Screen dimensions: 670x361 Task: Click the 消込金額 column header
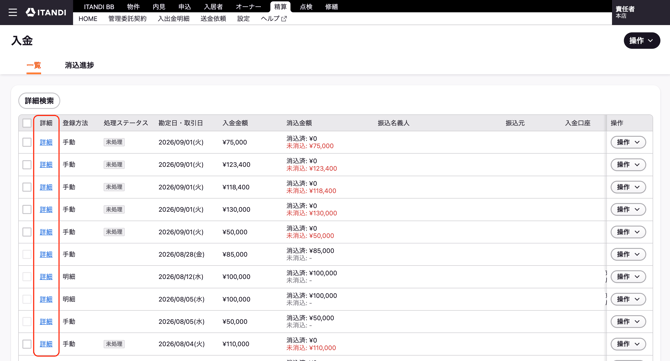(x=299, y=123)
